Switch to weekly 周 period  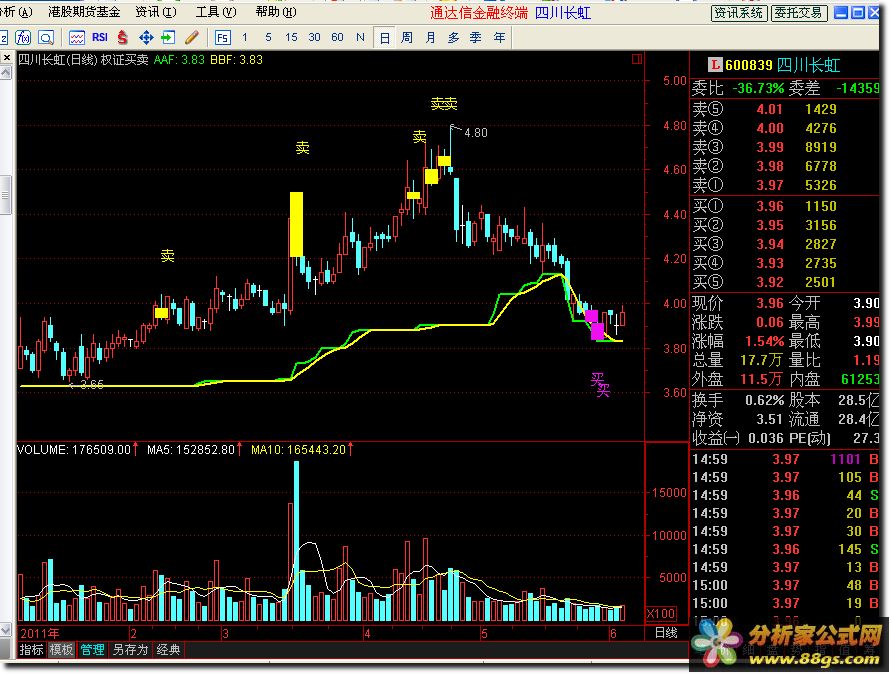click(407, 38)
